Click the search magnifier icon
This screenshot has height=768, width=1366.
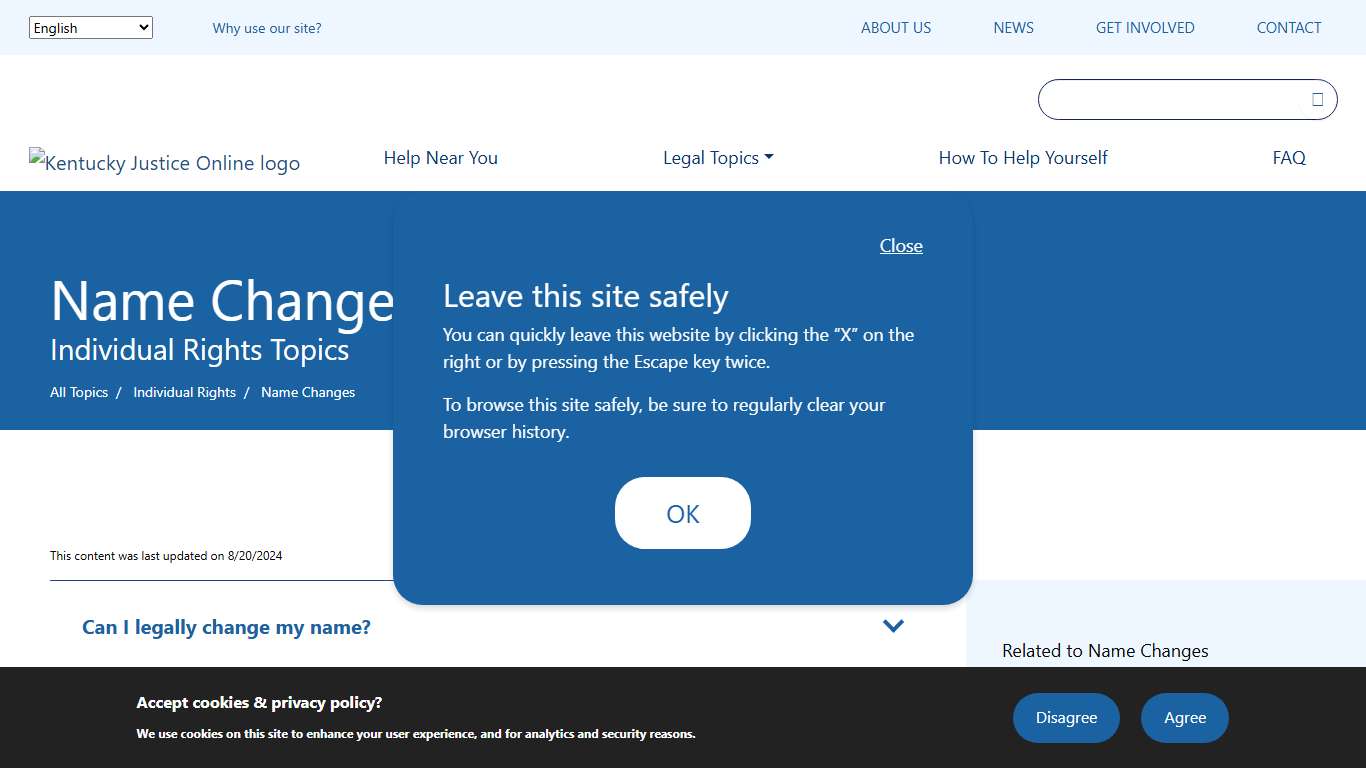(1316, 99)
